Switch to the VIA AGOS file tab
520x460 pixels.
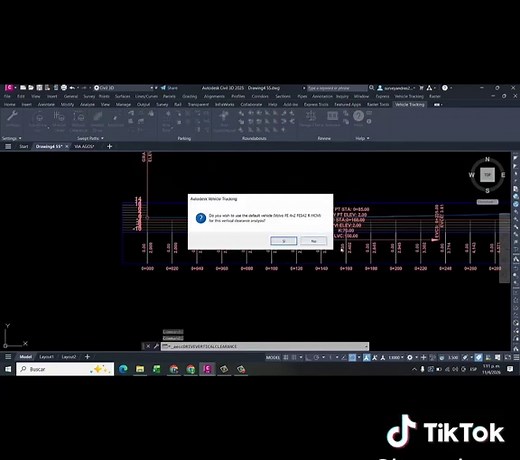84,146
